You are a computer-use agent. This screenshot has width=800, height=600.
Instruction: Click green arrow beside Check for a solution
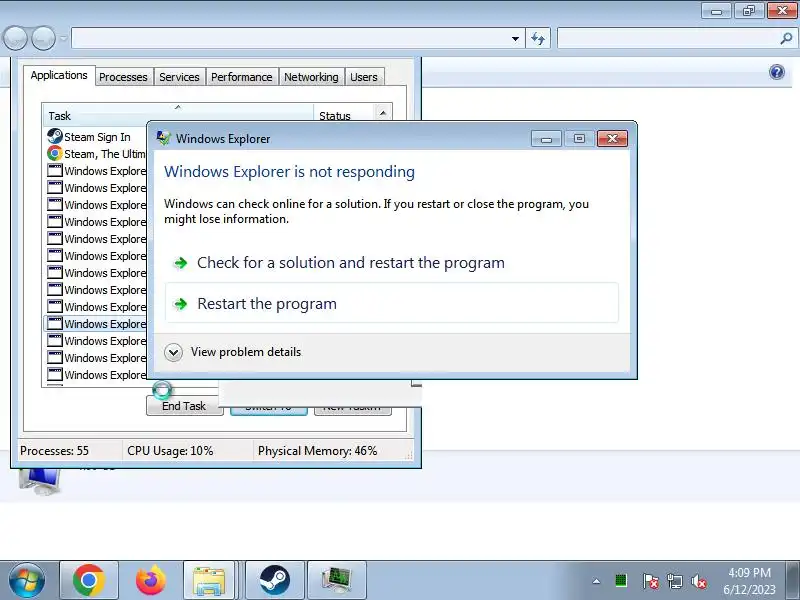(180, 263)
